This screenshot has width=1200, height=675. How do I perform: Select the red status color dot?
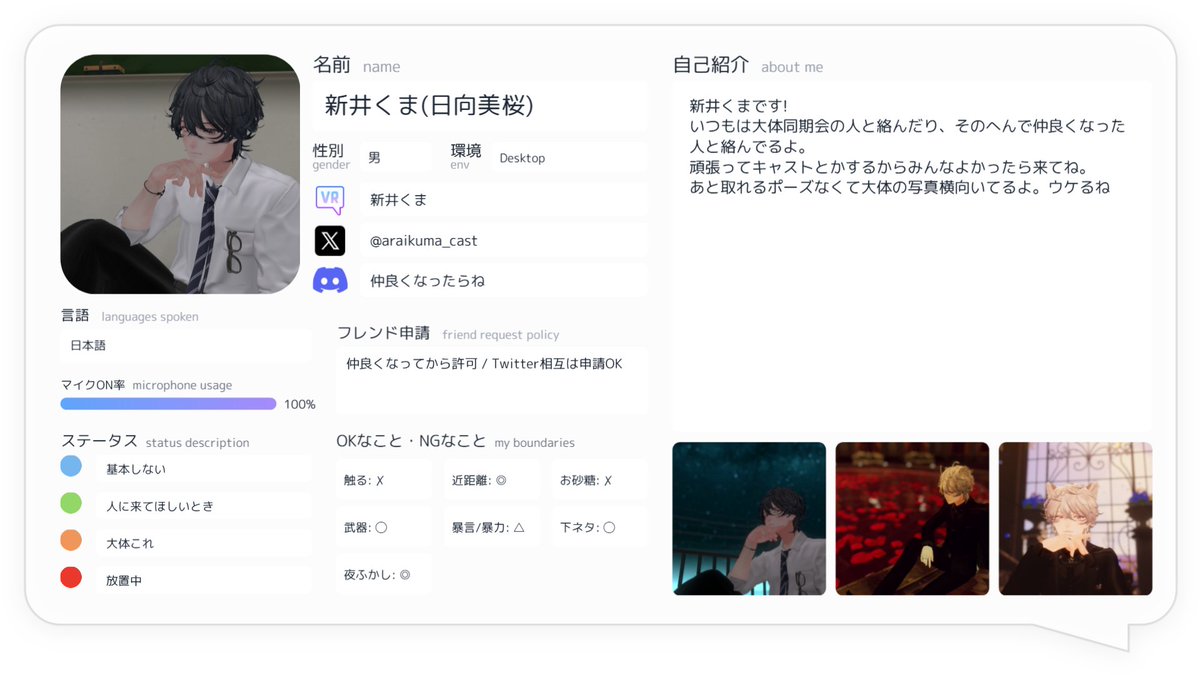click(x=71, y=577)
